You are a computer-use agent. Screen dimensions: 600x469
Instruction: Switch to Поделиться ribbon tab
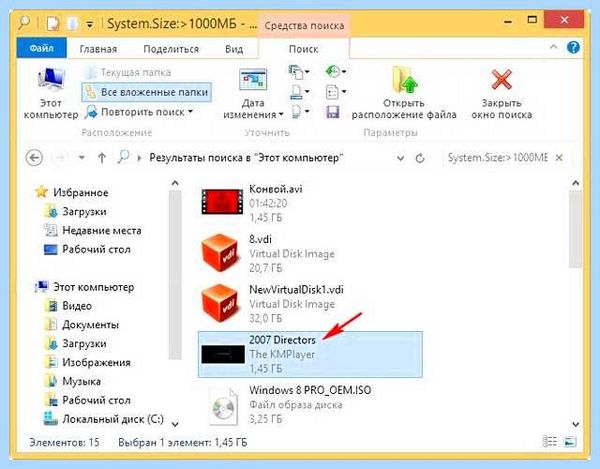point(171,49)
